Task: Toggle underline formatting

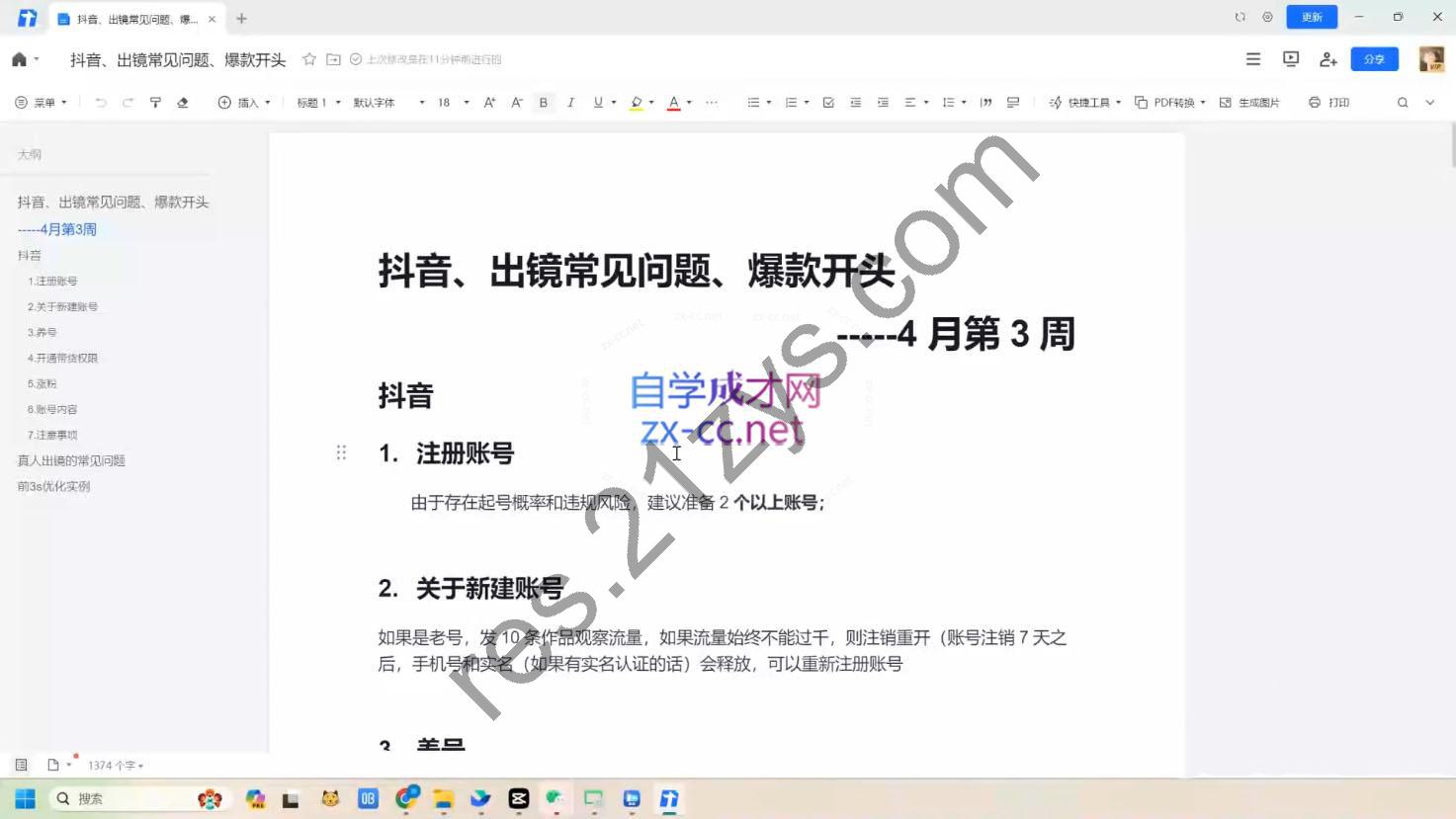Action: click(598, 103)
